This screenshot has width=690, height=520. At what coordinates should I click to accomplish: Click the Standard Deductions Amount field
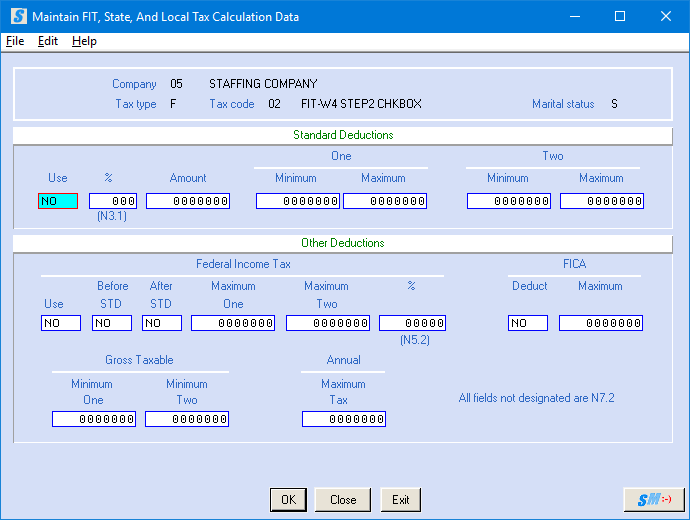[x=188, y=201]
